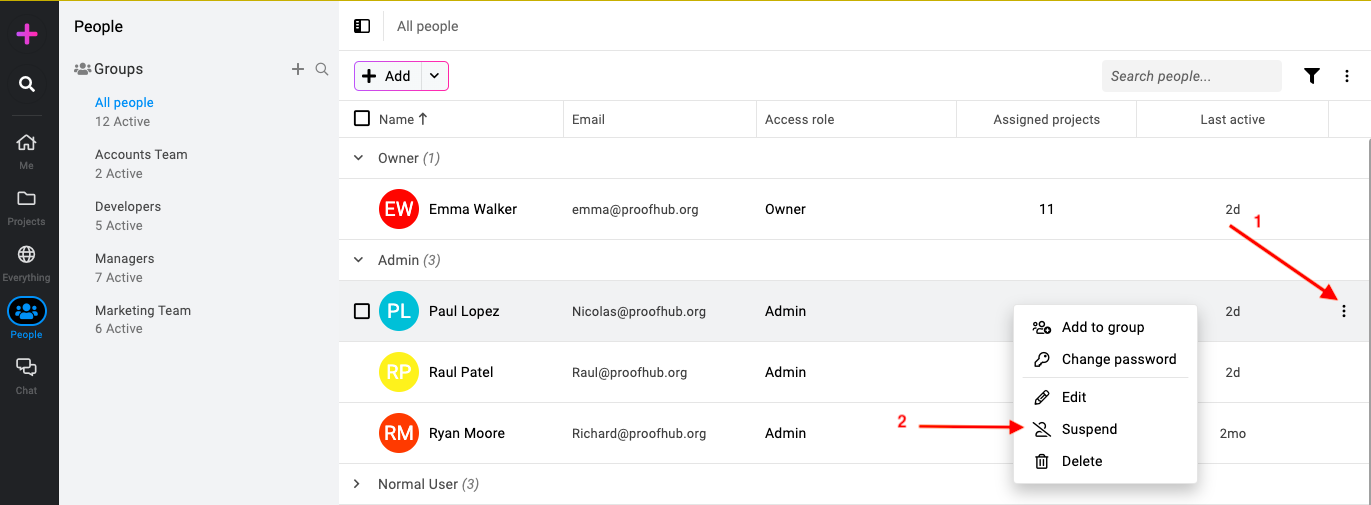The image size is (1371, 505).
Task: Click the pink plus quick-add icon
Action: [27, 34]
